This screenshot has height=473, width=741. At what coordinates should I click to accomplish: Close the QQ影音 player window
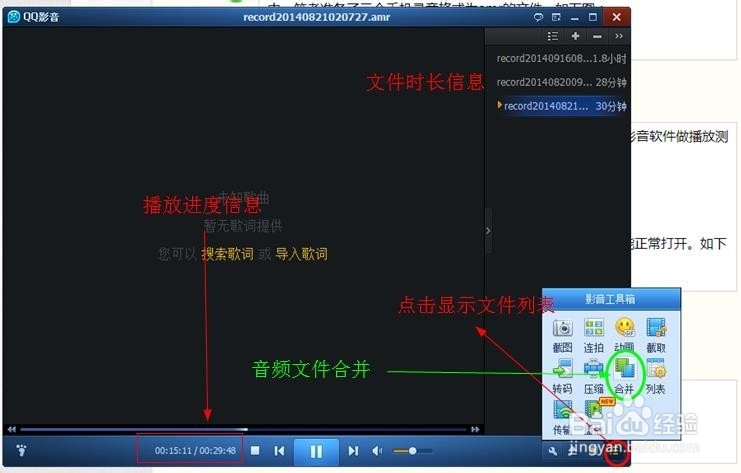coord(616,17)
